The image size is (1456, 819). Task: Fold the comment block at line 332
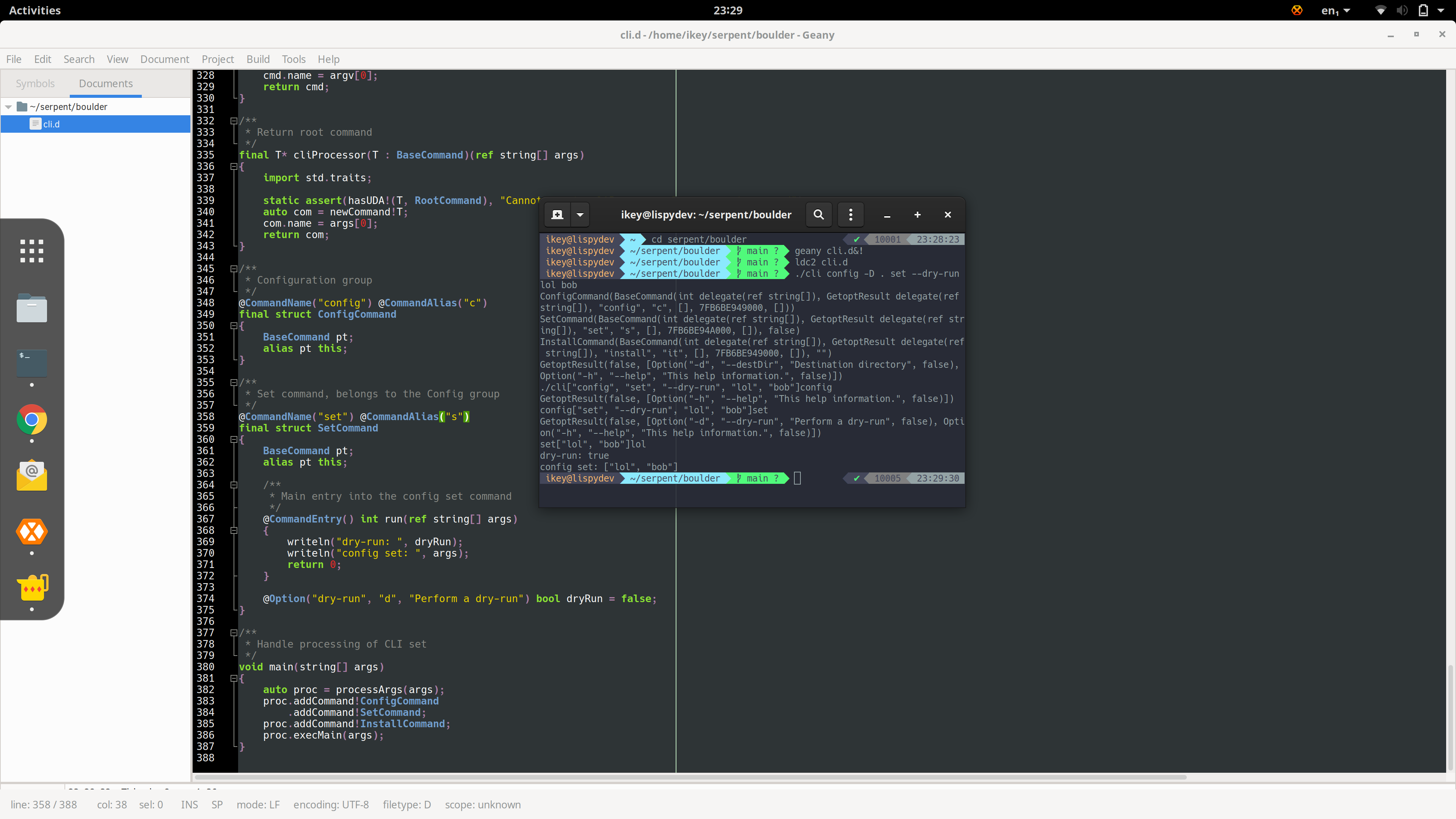[x=234, y=121]
